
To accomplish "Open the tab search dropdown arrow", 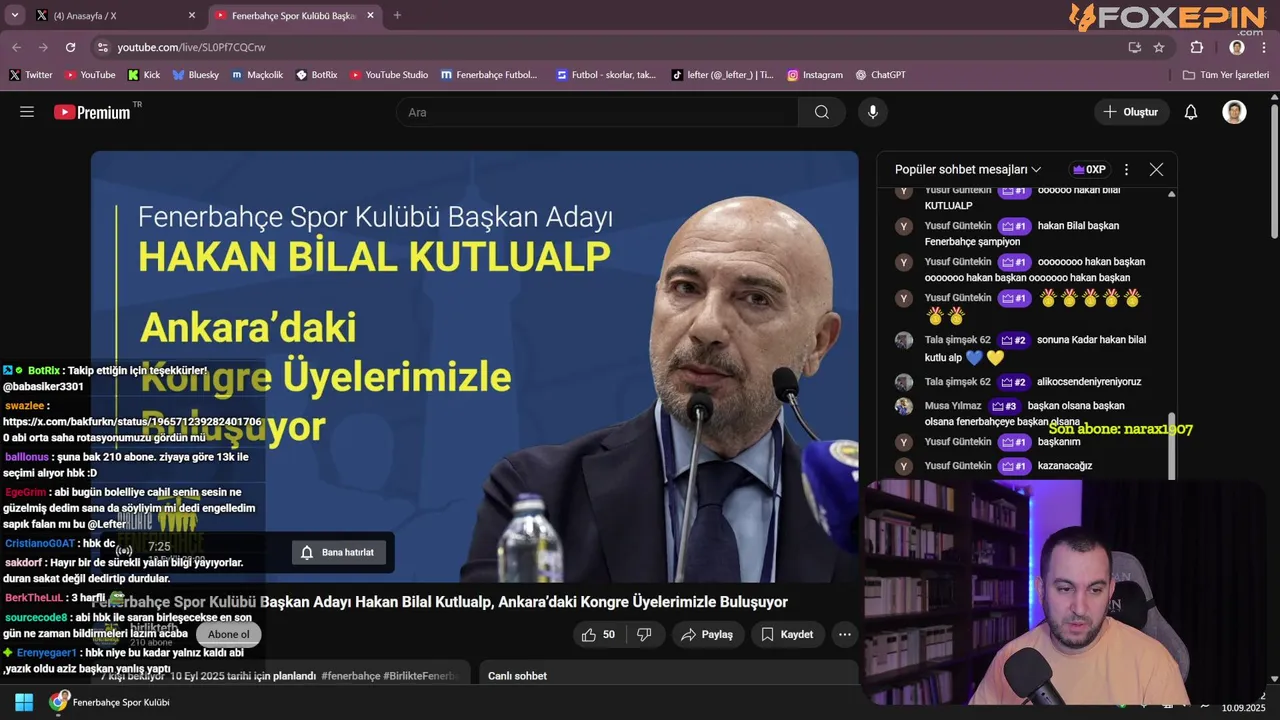I will tap(15, 15).
